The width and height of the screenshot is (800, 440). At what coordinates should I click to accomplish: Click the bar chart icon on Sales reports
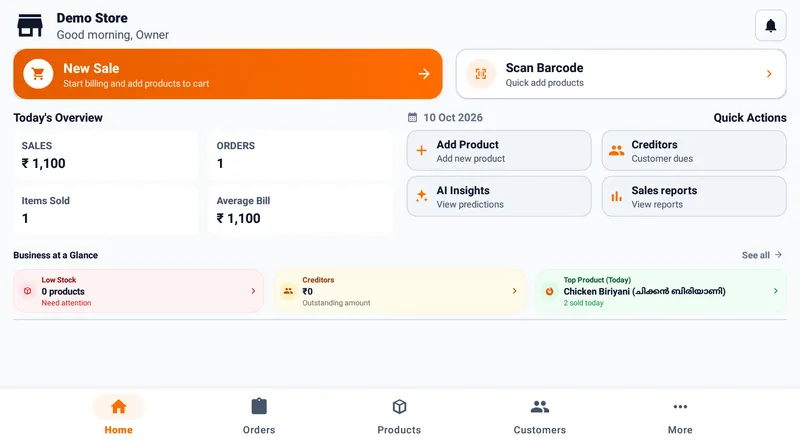click(616, 196)
